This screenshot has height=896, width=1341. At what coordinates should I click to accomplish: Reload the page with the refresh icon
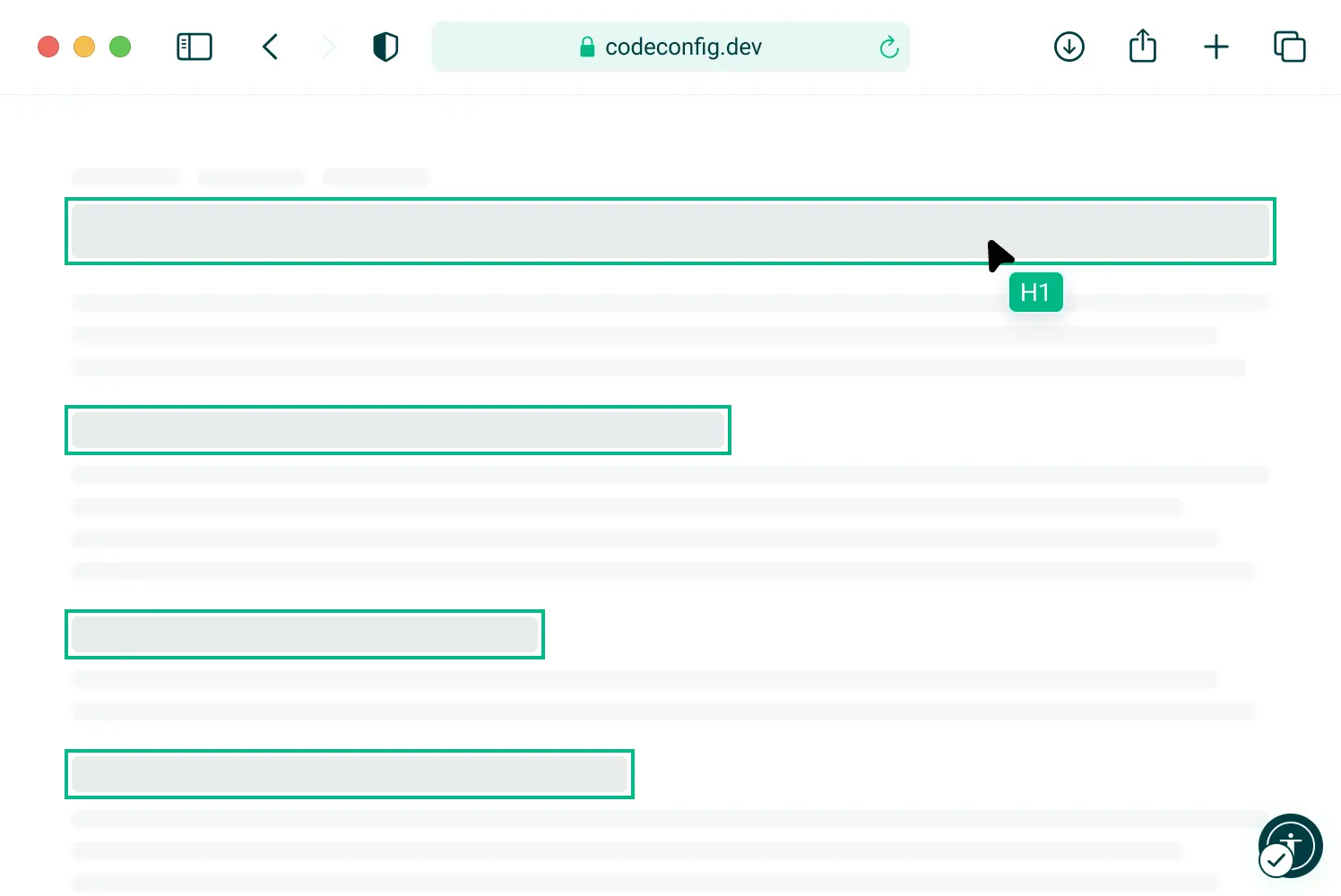pyautogui.click(x=889, y=47)
